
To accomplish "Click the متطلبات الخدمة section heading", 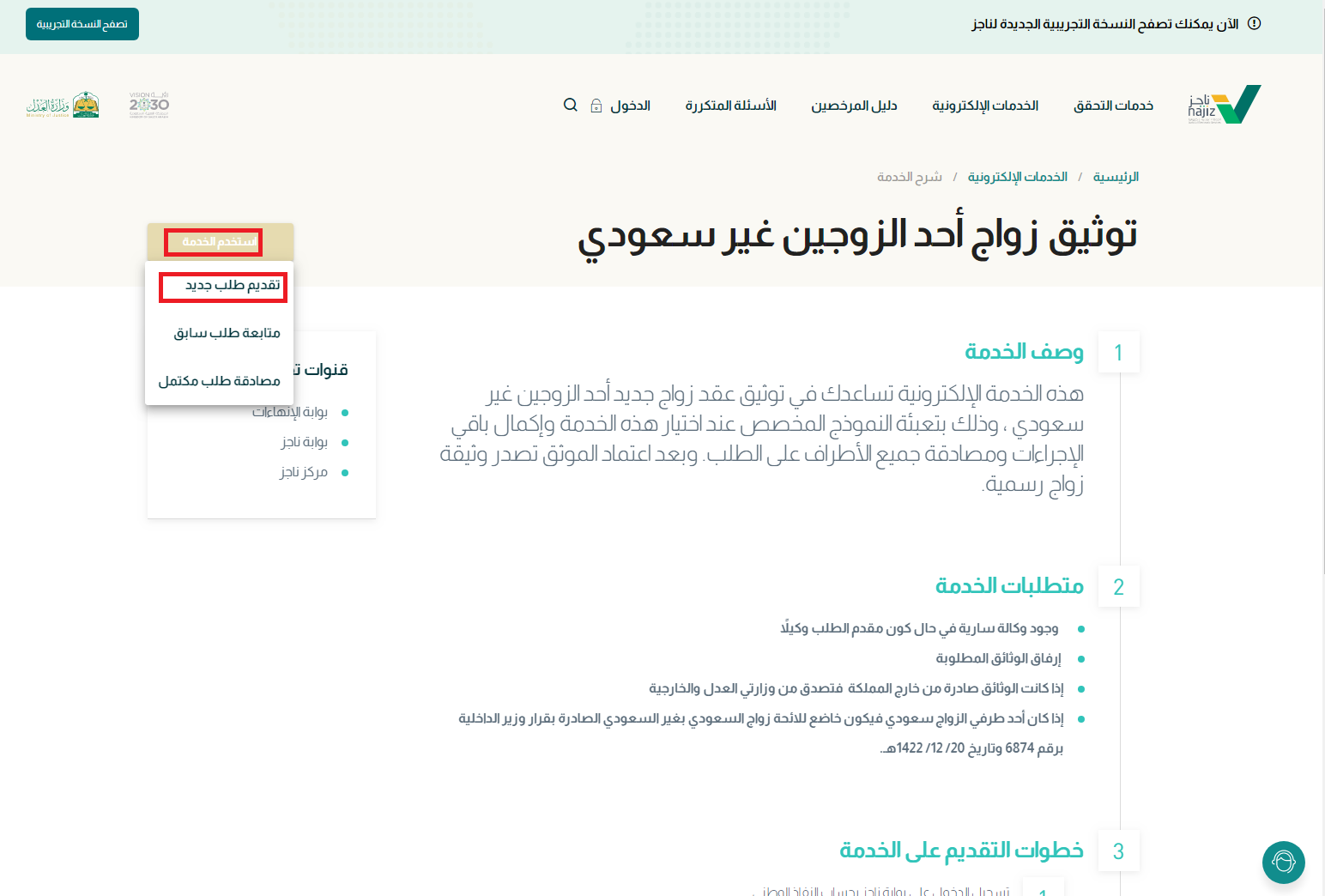I will 1009,586.
